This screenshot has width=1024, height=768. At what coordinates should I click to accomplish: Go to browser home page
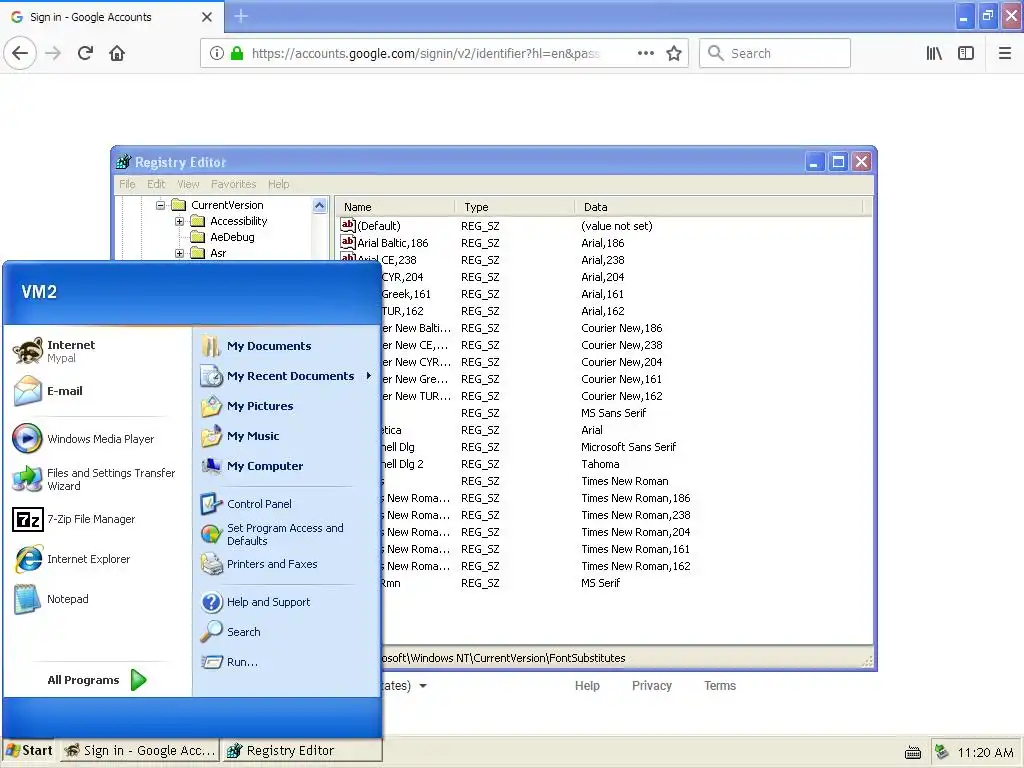click(x=117, y=53)
